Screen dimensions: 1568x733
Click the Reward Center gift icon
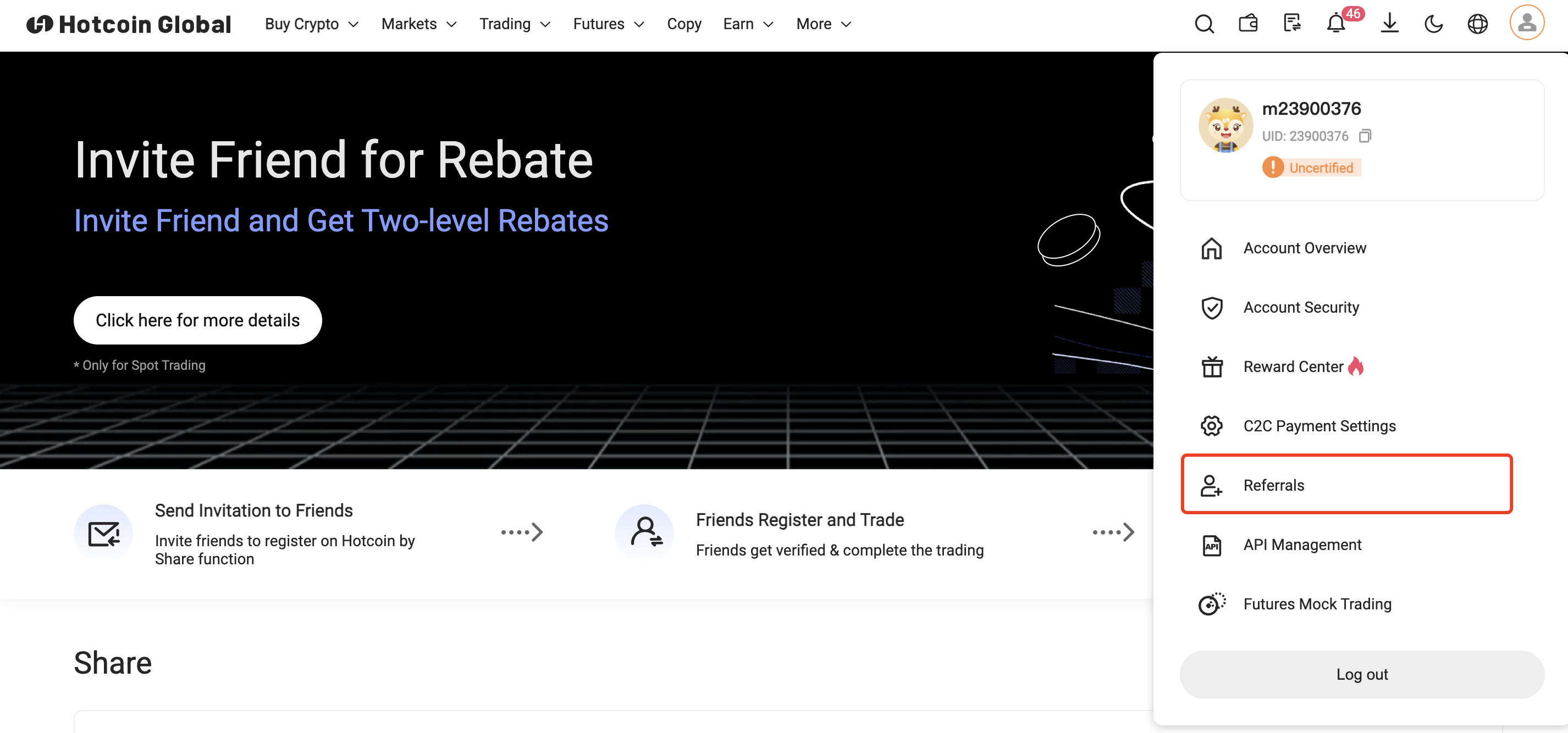click(1211, 367)
